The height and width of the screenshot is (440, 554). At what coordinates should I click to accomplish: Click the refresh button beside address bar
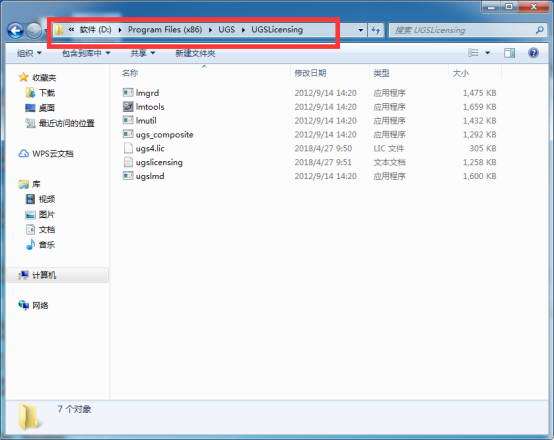coord(376,30)
